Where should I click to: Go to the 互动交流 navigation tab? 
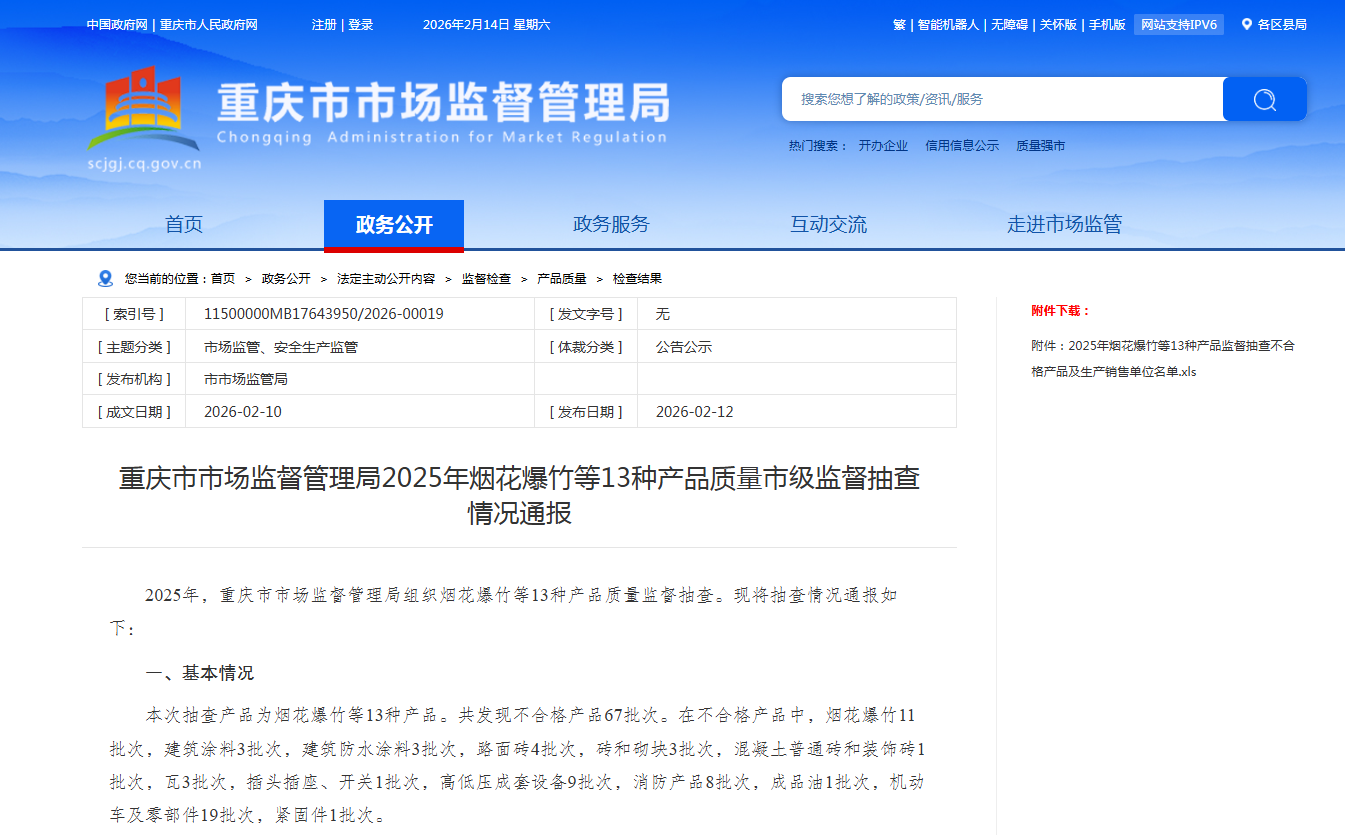[829, 225]
